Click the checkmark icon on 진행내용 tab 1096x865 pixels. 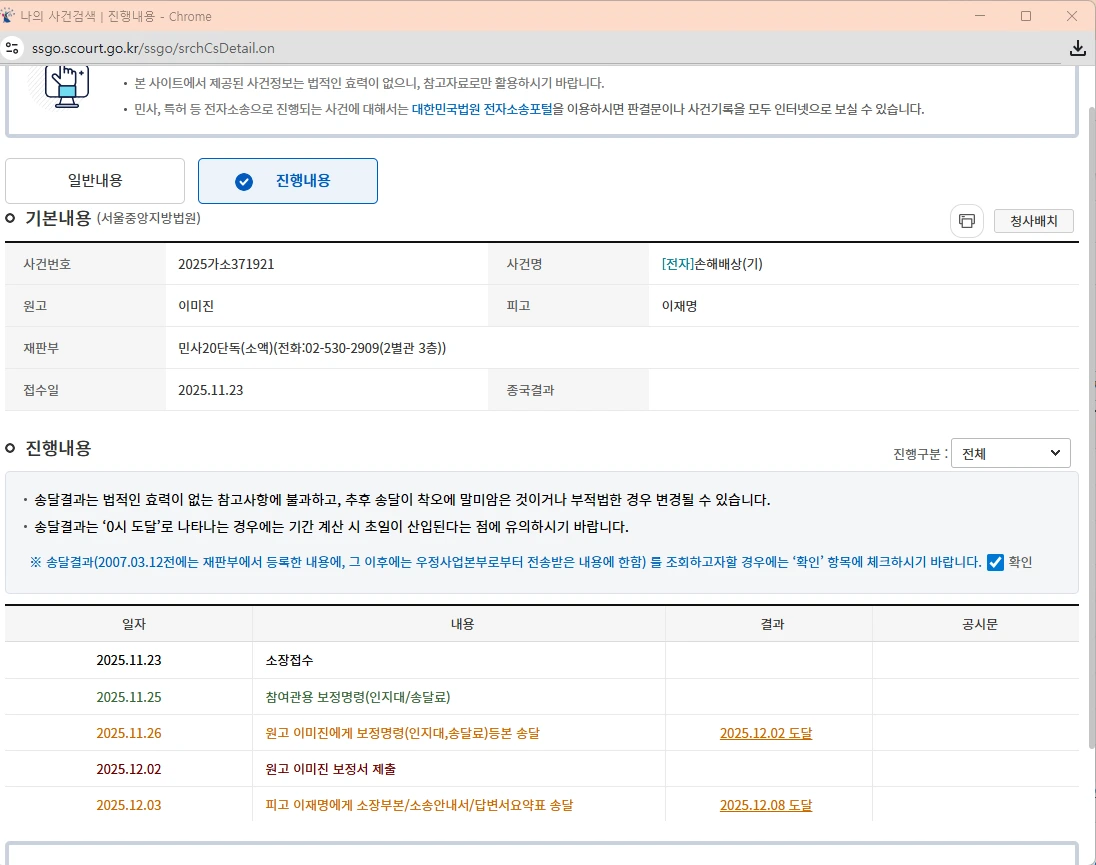244,182
